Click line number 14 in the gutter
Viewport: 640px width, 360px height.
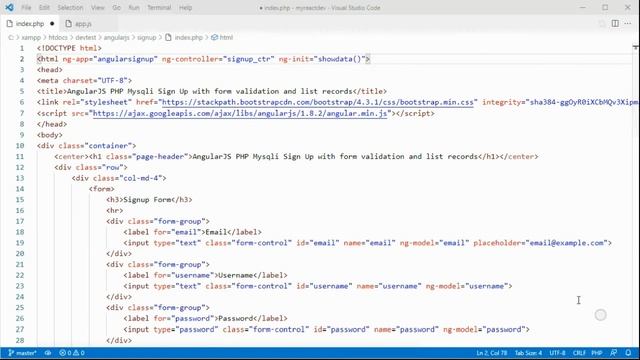(20, 189)
